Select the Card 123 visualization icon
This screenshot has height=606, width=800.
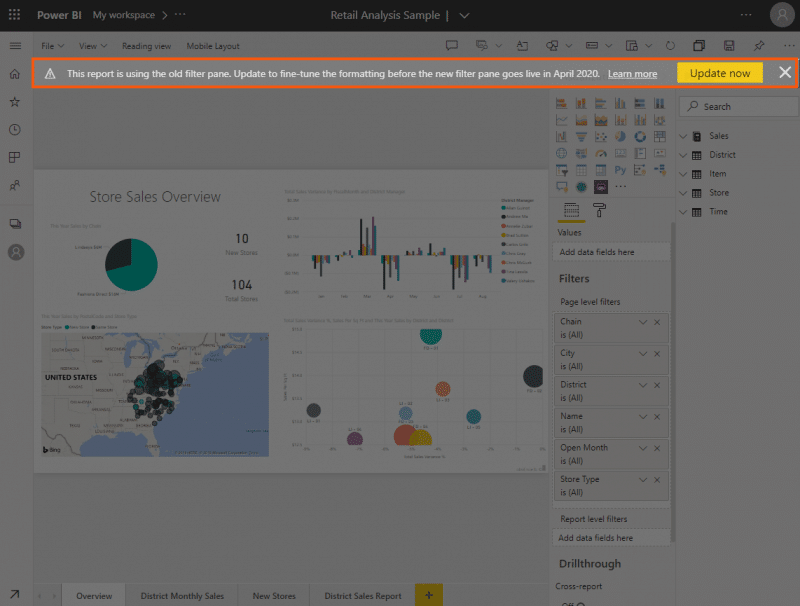pyautogui.click(x=620, y=154)
